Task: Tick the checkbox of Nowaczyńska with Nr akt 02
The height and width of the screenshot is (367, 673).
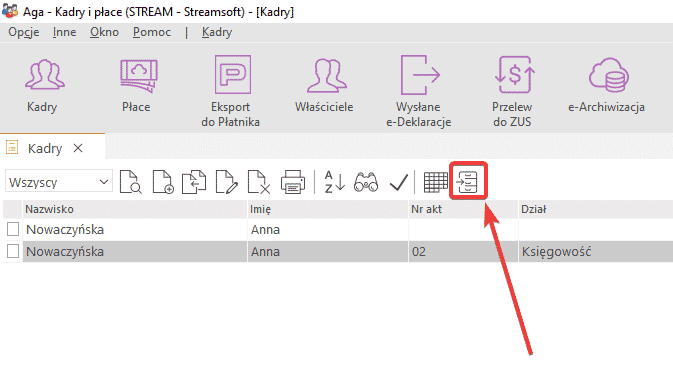Action: (x=13, y=251)
